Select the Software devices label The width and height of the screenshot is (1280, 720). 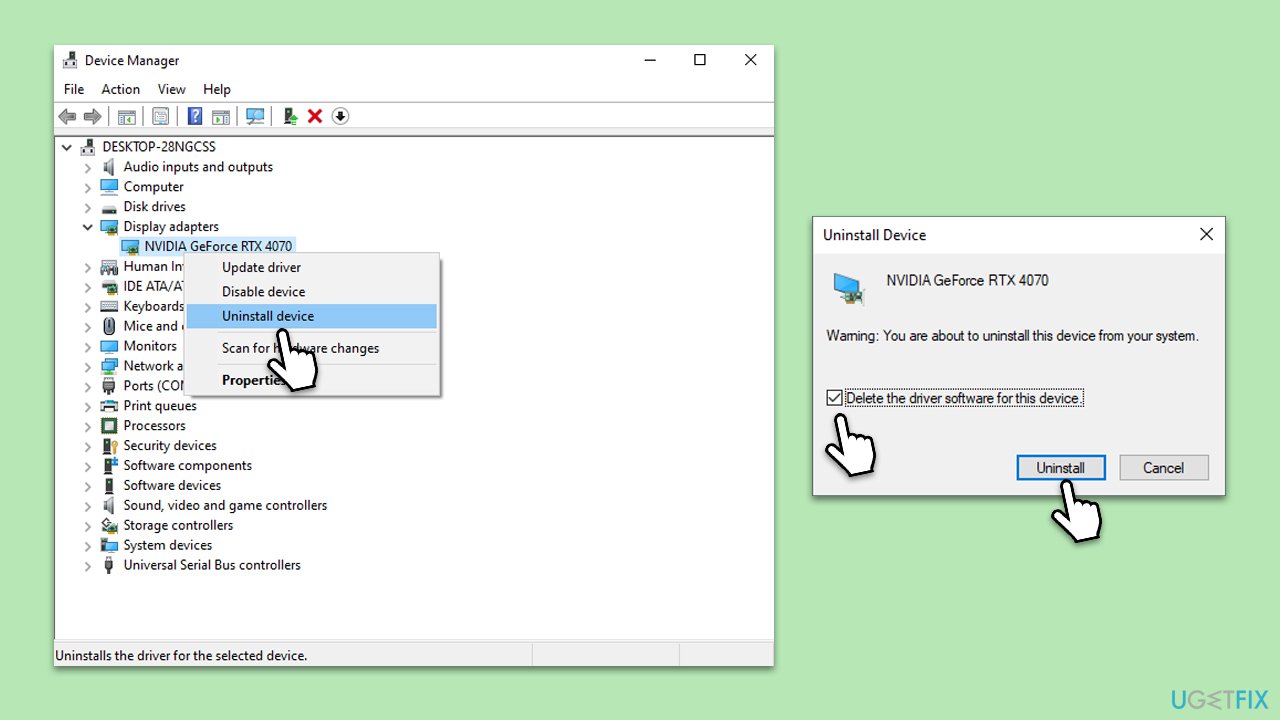[x=172, y=486]
